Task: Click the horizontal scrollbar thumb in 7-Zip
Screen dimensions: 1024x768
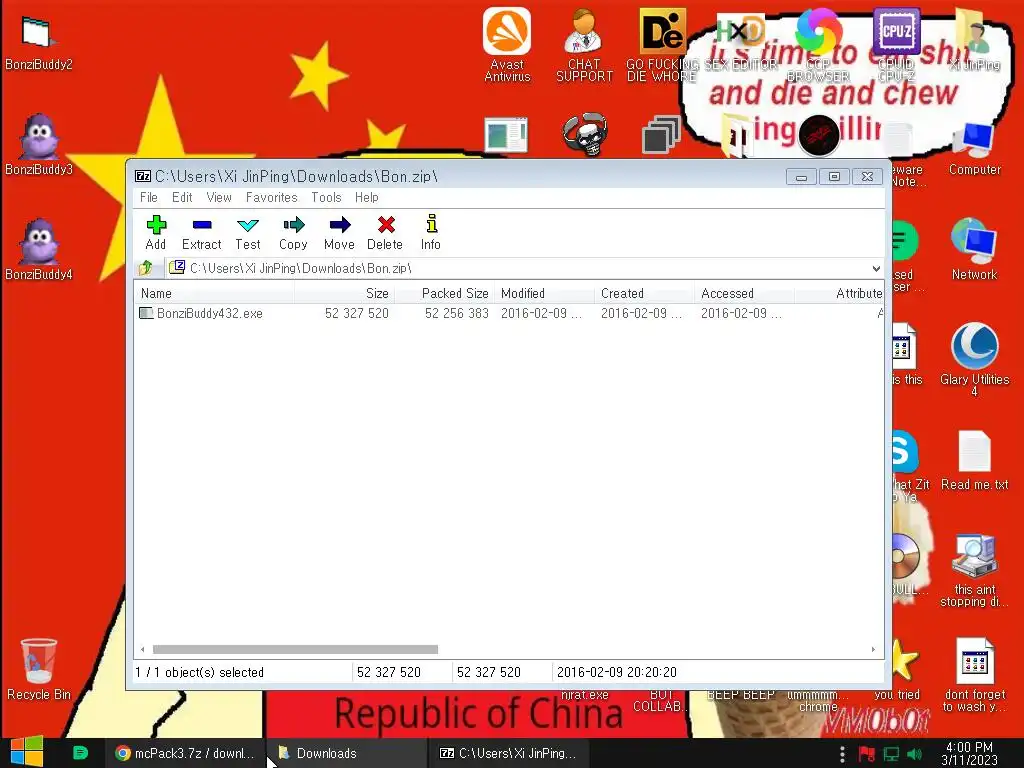Action: pyautogui.click(x=295, y=649)
